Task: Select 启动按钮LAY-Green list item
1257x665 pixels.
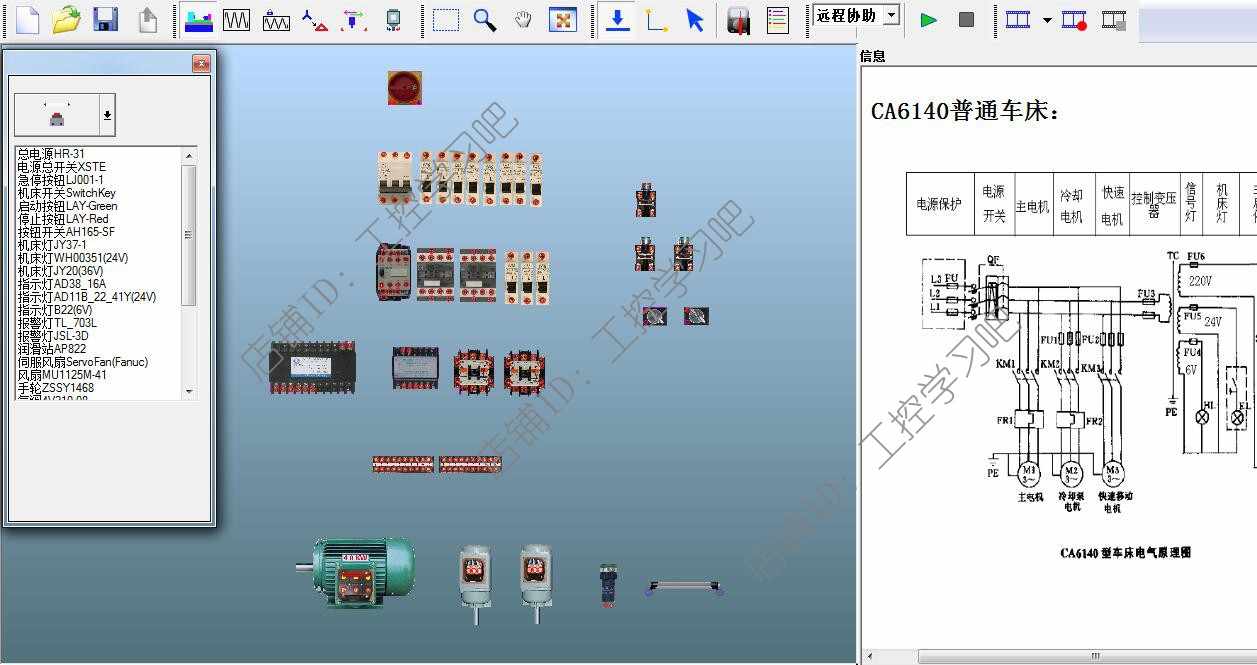Action: (67, 206)
